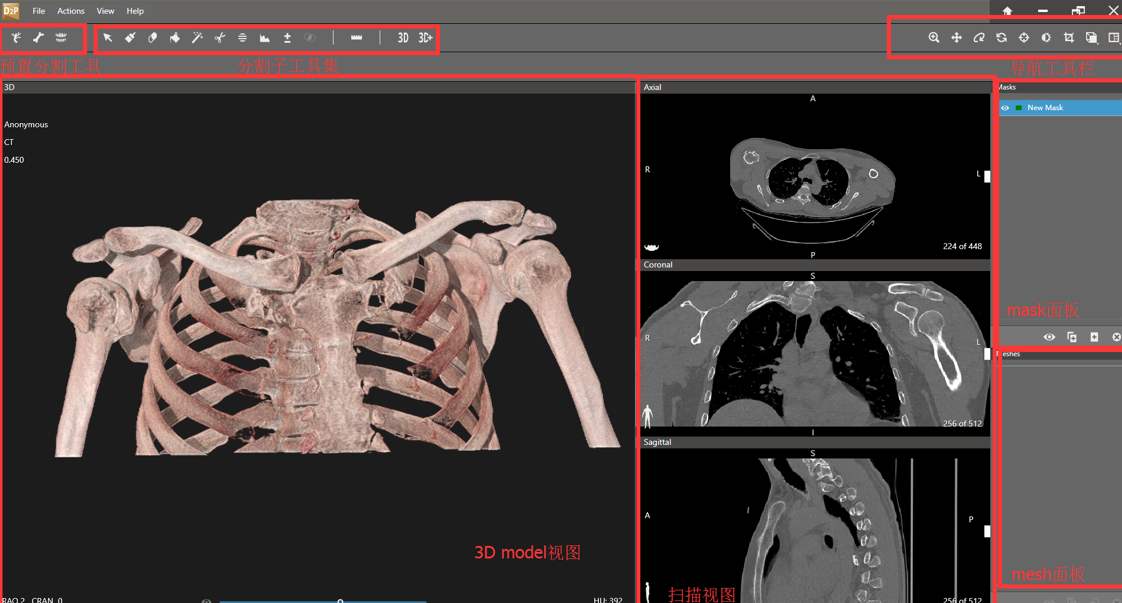This screenshot has width=1122, height=603.
Task: Click the Sagittal slice slider handle
Action: [987, 531]
